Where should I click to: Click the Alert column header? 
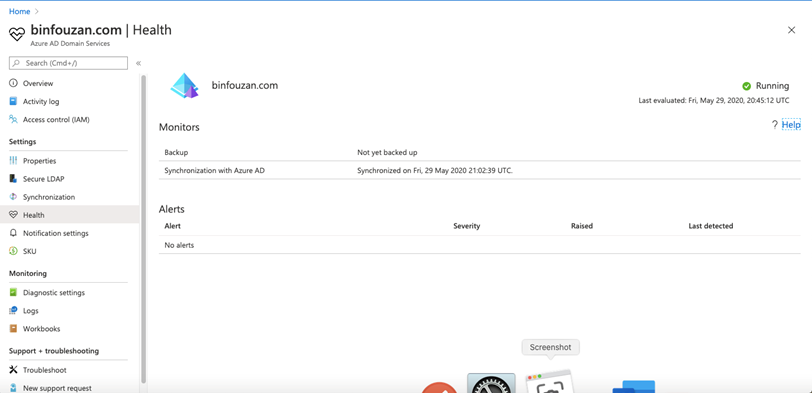(x=172, y=226)
